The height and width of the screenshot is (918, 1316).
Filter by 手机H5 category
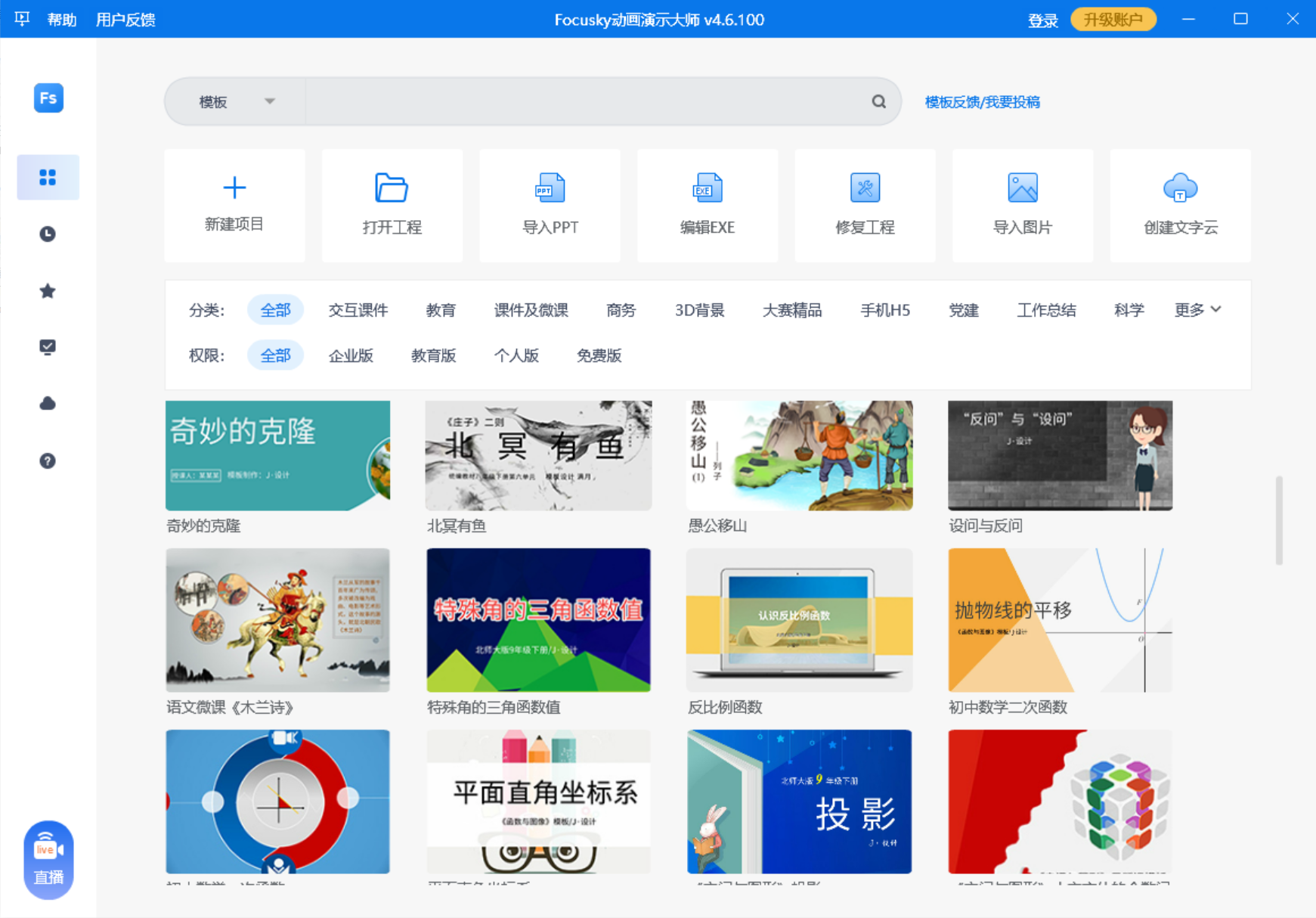point(885,310)
